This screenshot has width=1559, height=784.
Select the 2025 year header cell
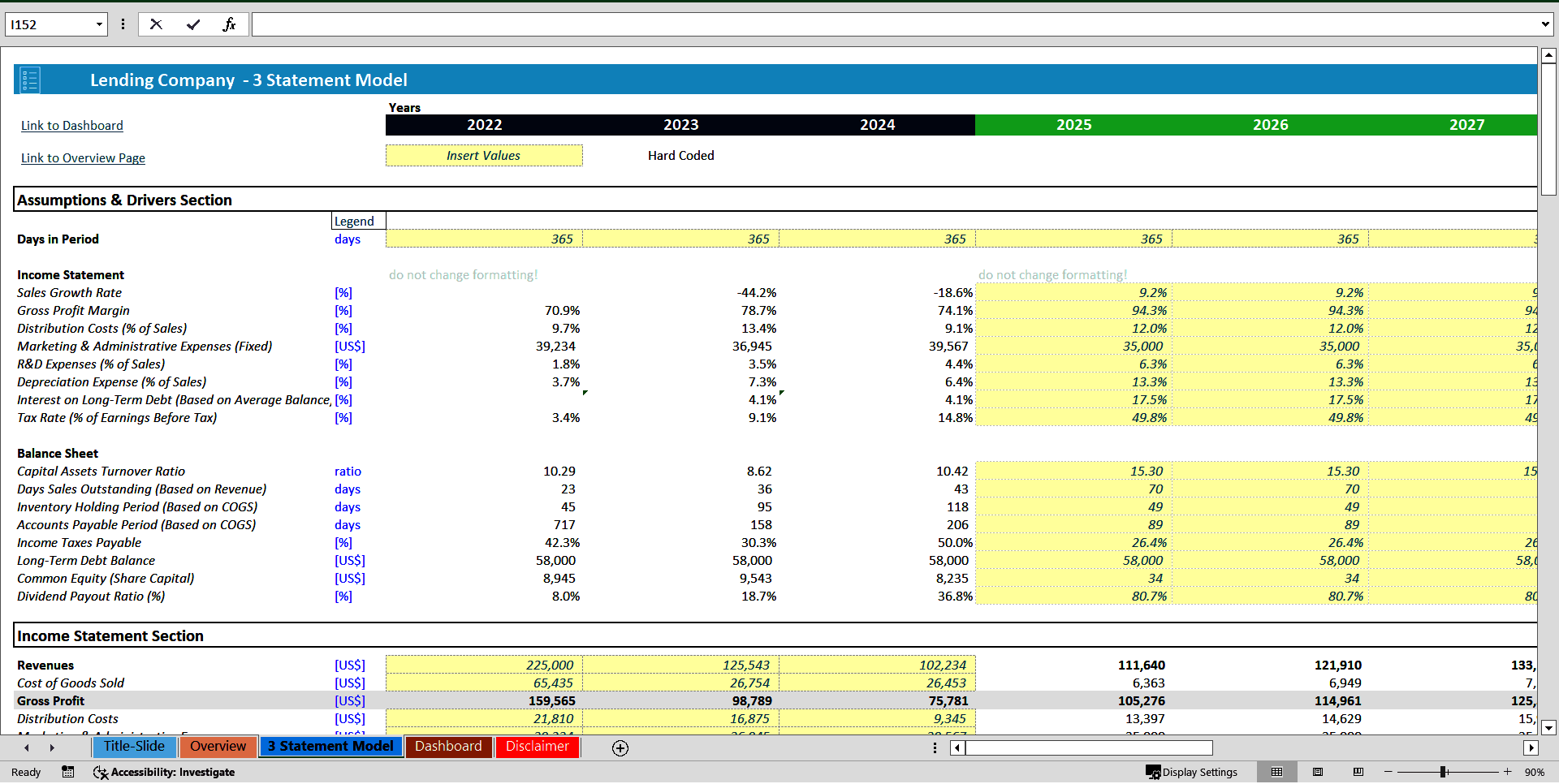1073,125
